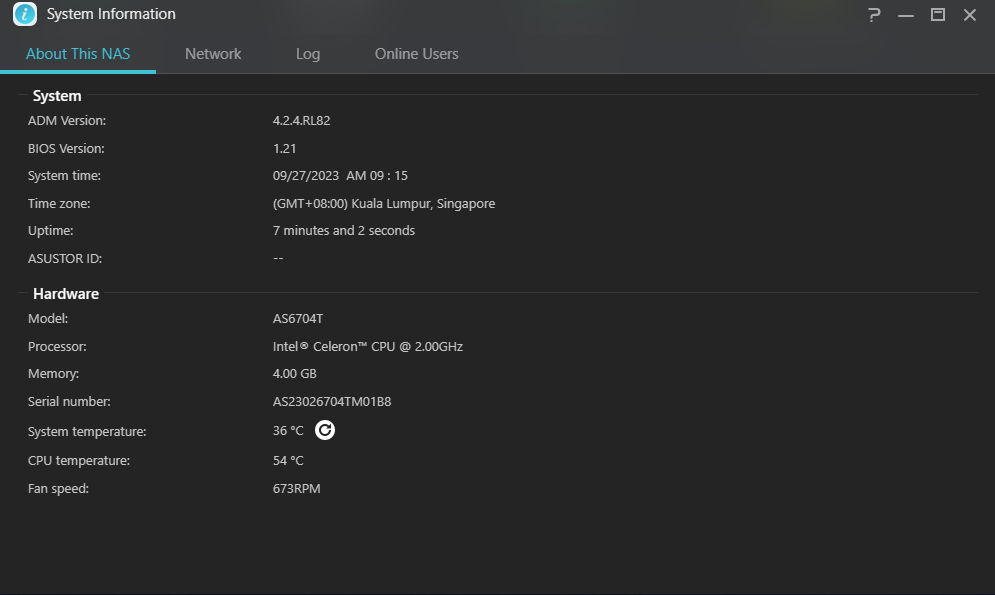The height and width of the screenshot is (595, 995).
Task: Click the Hardware section heading
Action: pos(66,294)
